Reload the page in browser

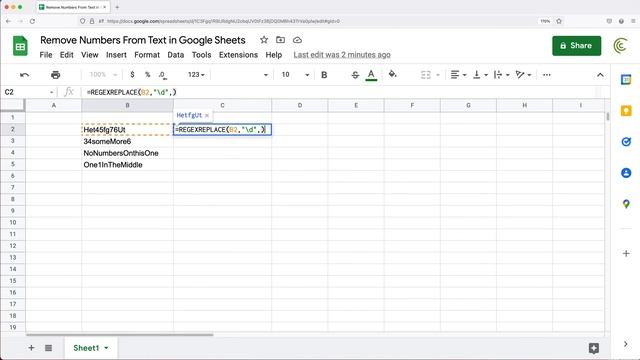coord(32,21)
